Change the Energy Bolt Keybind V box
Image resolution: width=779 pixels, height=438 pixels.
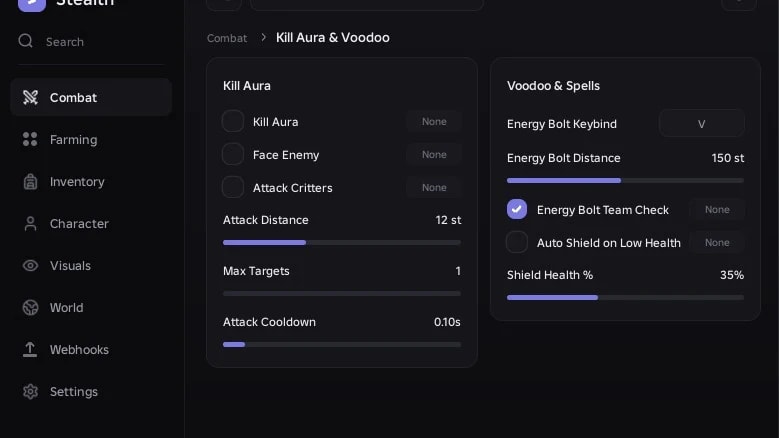(701, 124)
